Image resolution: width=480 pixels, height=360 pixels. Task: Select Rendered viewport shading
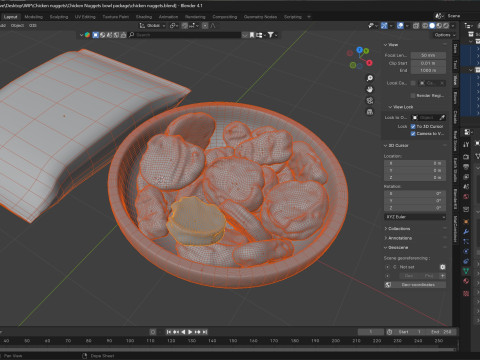pyautogui.click(x=446, y=26)
